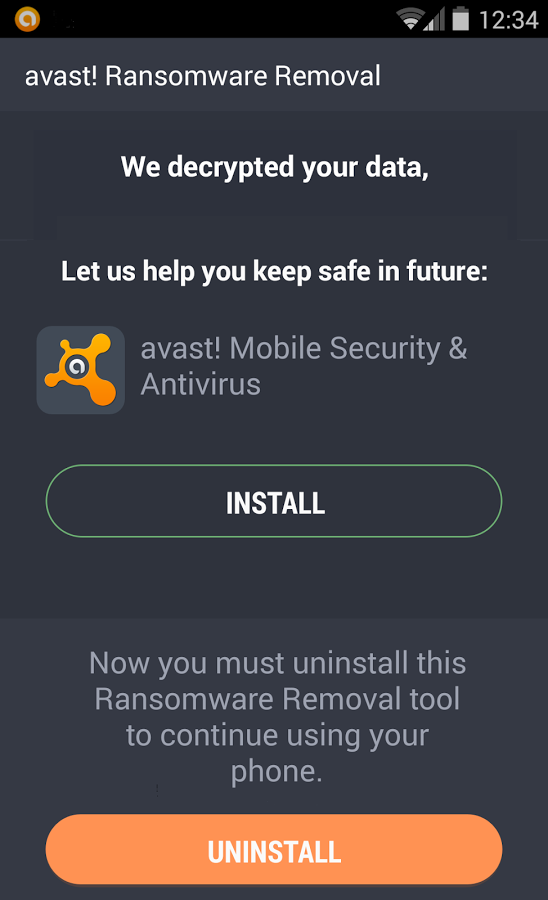Tap 'to continue using your' text line
This screenshot has height=900, width=548.
click(x=277, y=735)
